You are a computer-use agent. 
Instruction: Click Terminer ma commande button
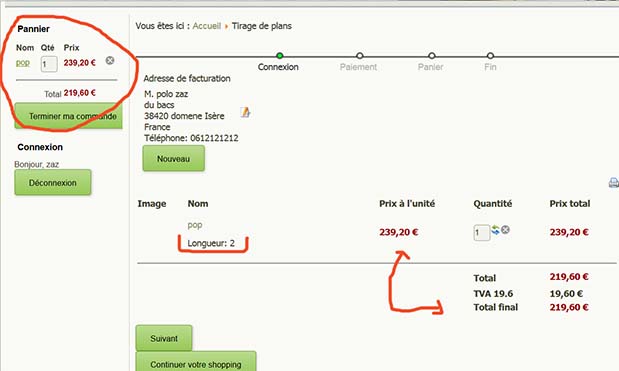pos(68,116)
